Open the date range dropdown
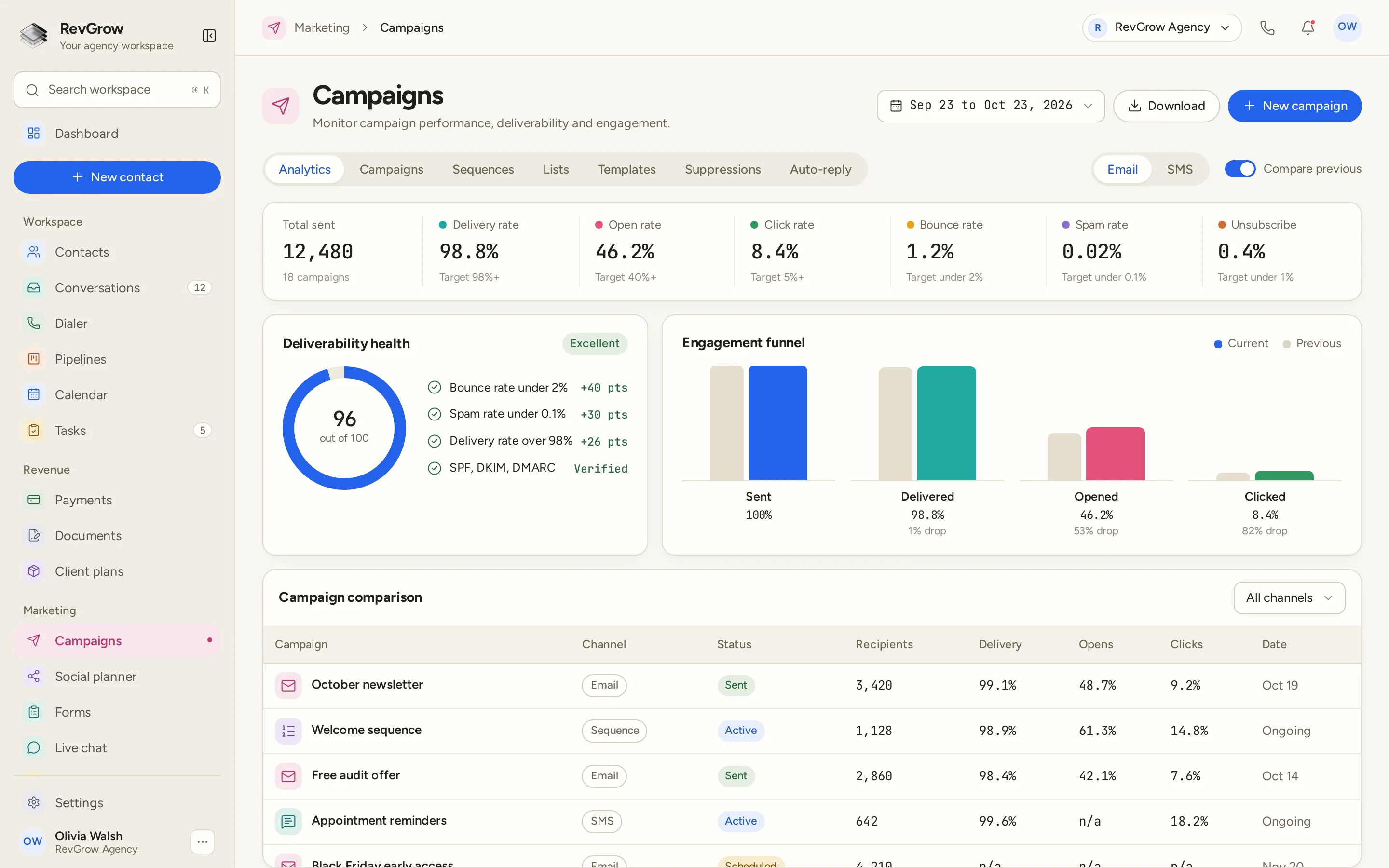The height and width of the screenshot is (868, 1389). (x=991, y=106)
